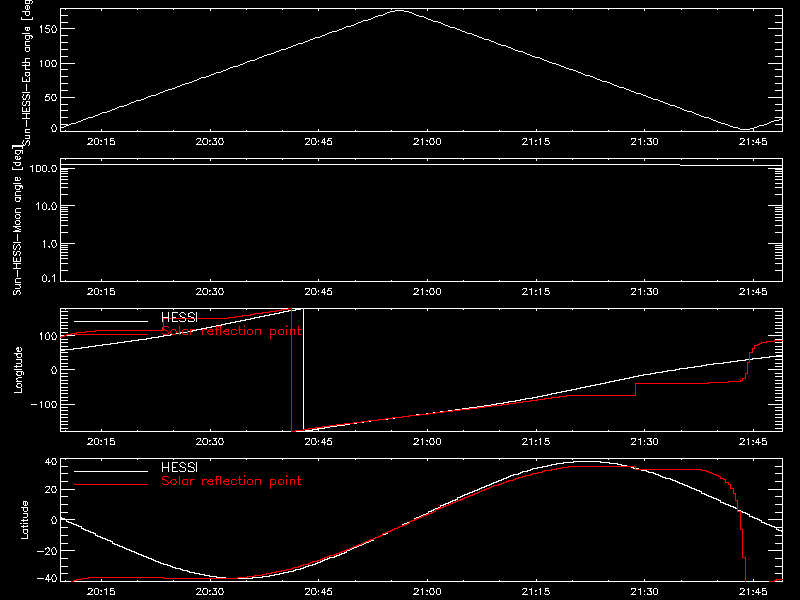The height and width of the screenshot is (600, 800).
Task: Select Solar reflection point legend in Latitude plot
Action: tap(231, 481)
